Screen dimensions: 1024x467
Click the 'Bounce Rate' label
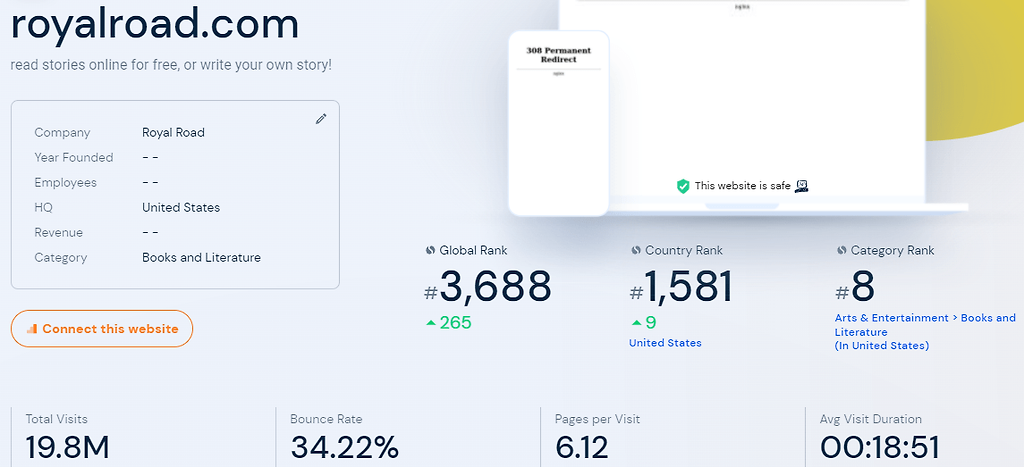tap(326, 419)
